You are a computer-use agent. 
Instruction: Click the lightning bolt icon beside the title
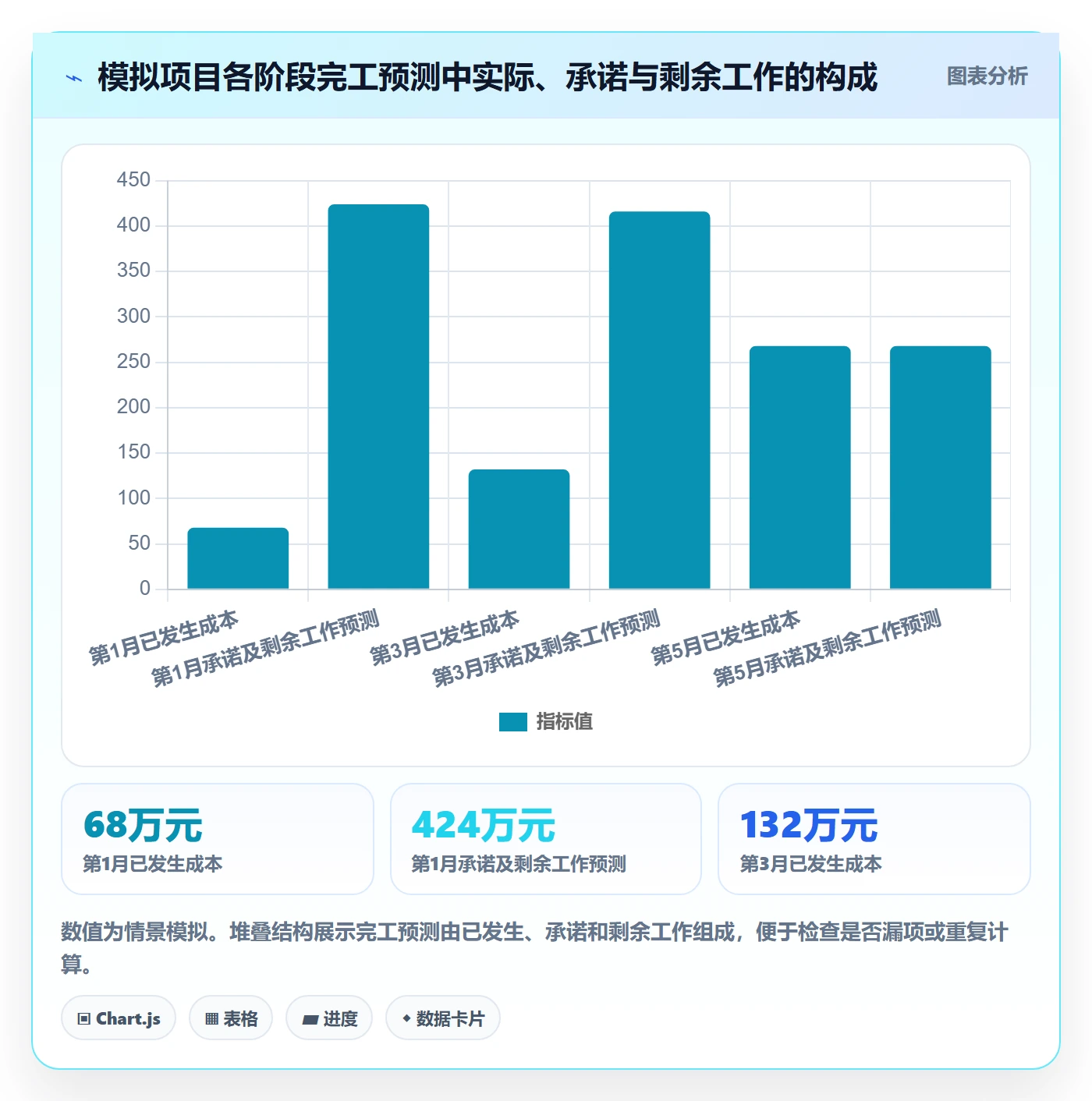click(74, 78)
